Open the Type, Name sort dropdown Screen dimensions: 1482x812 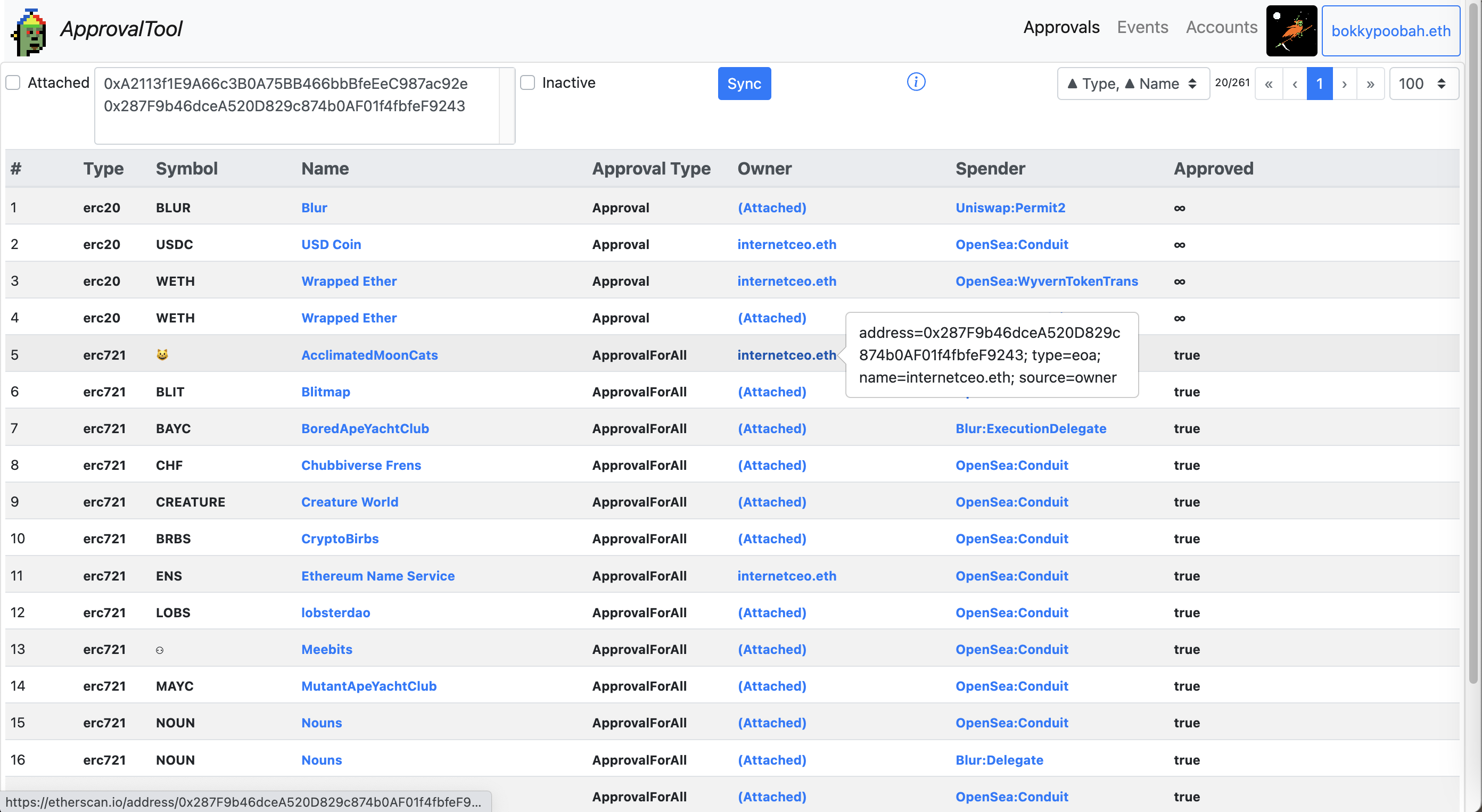(1133, 84)
